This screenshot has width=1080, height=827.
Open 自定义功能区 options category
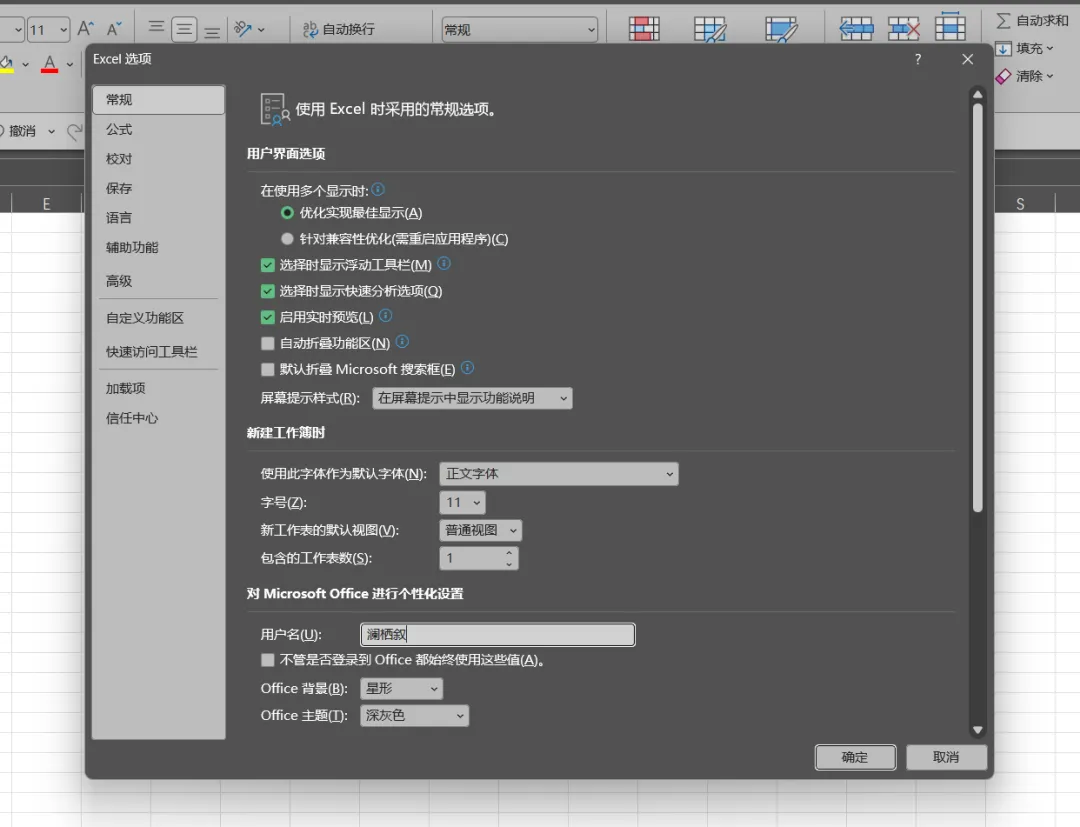point(158,318)
